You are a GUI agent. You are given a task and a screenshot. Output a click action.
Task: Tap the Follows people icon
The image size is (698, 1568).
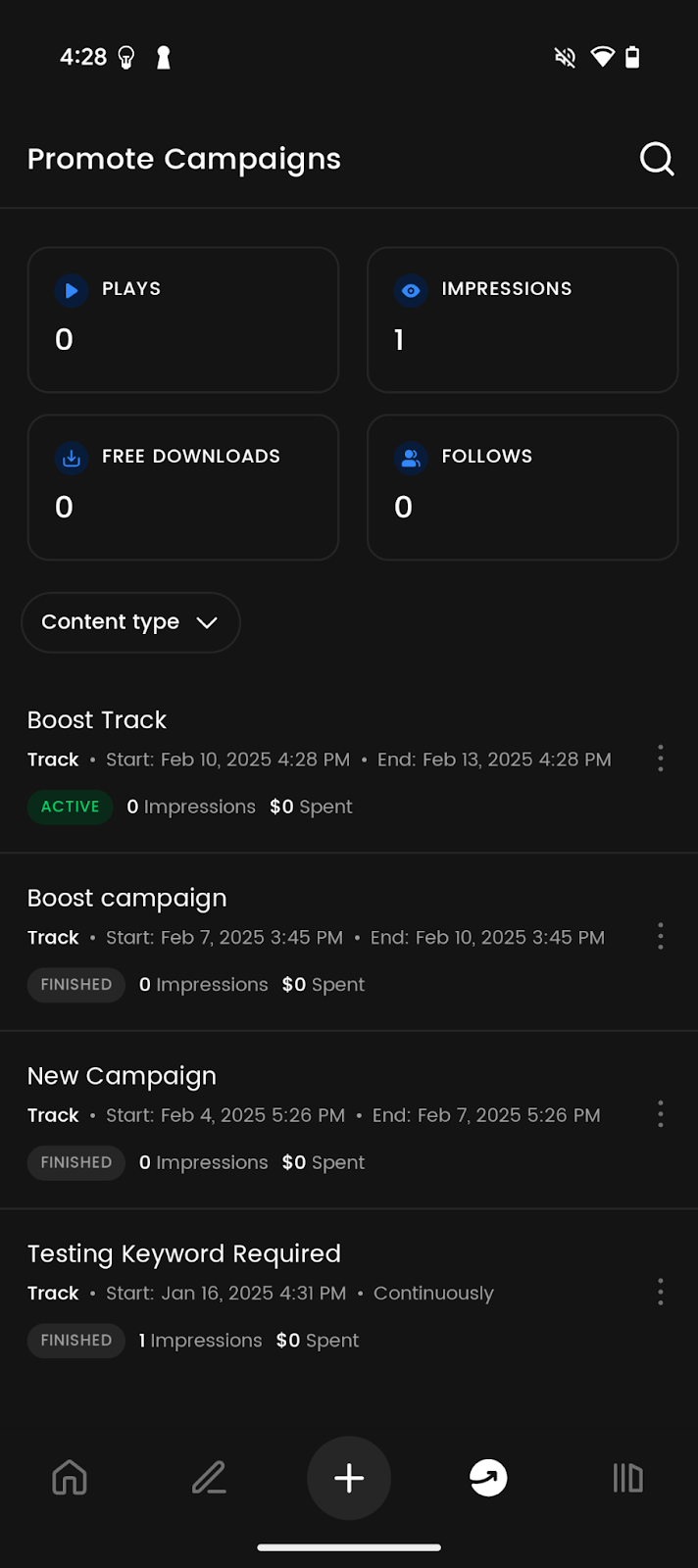[x=411, y=458]
